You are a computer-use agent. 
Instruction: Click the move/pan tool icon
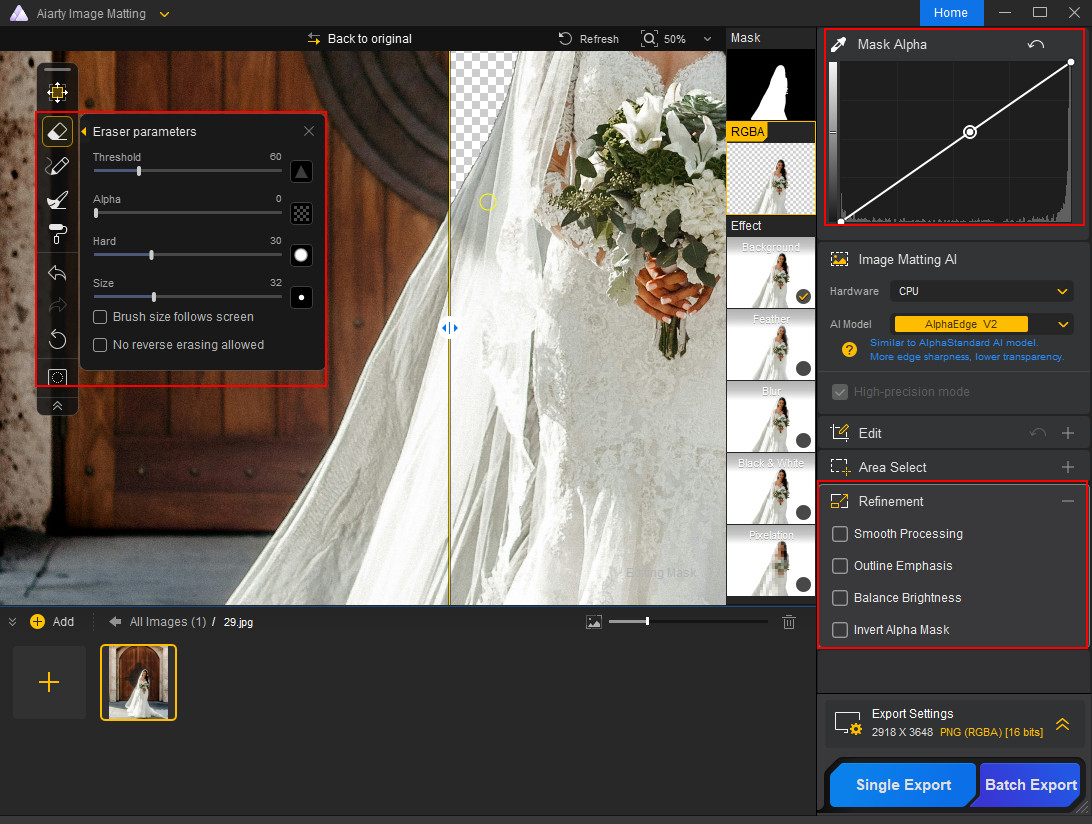coord(58,93)
